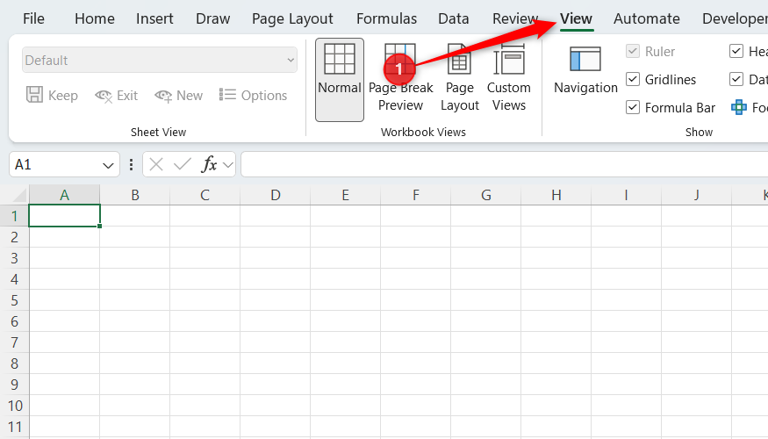Viewport: 768px width, 439px height.
Task: Click the View tab
Action: click(576, 19)
